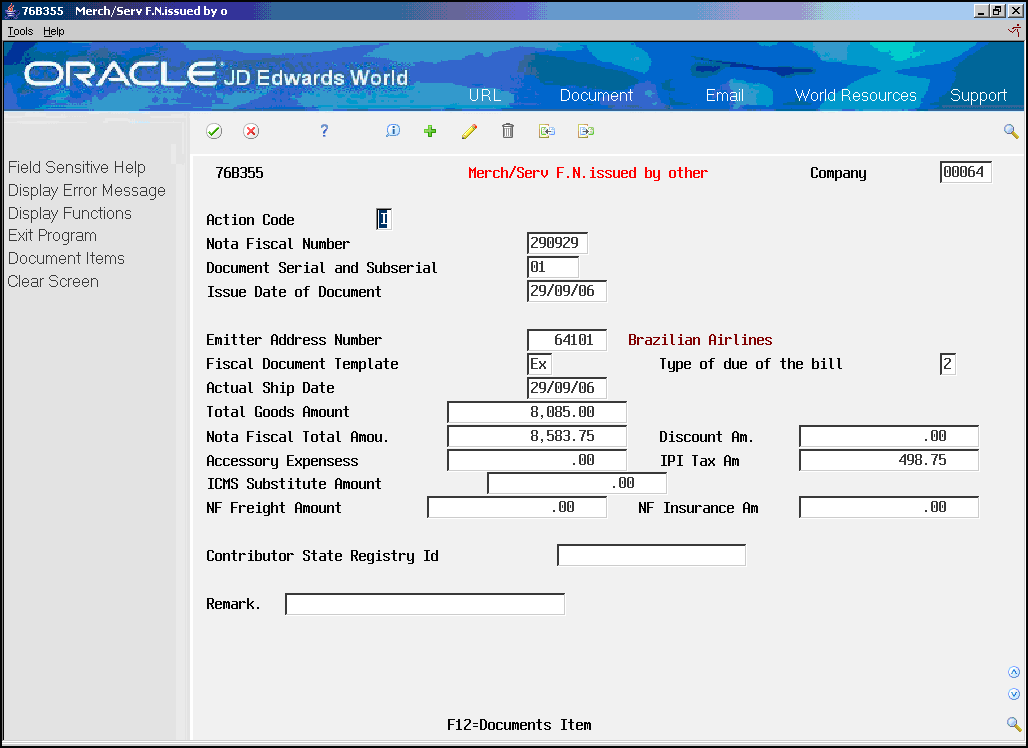Click the 76B355 program ID text
The image size is (1028, 748).
pyautogui.click(x=239, y=173)
